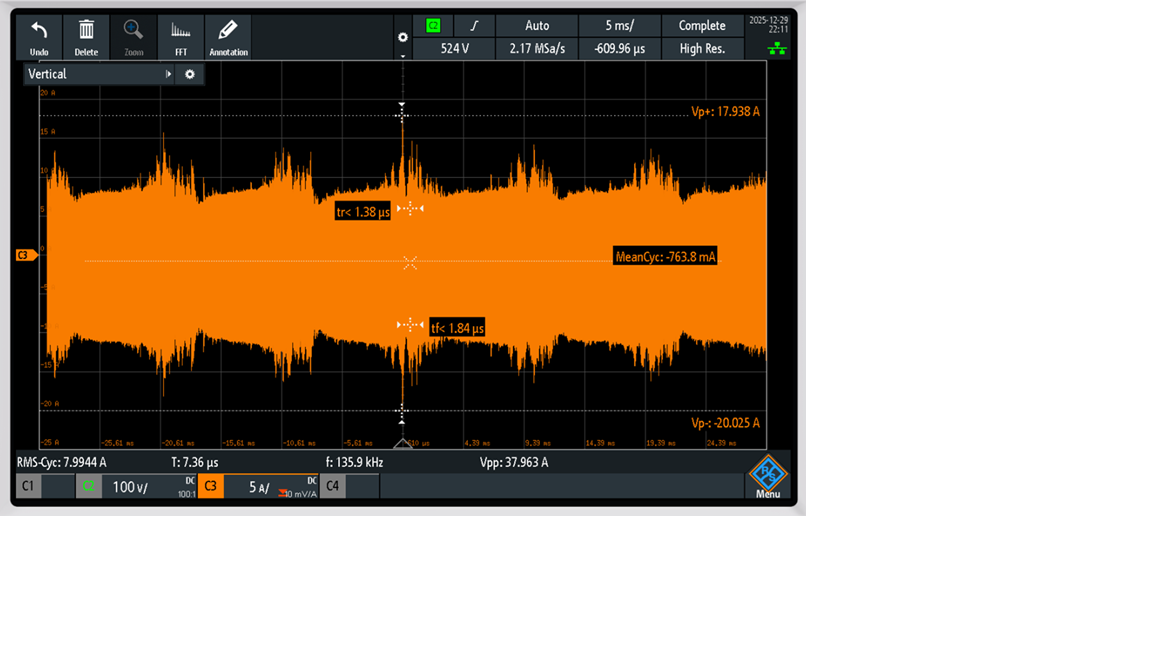This screenshot has width=1152, height=648.
Task: Click the Complete acquisition status button
Action: pyautogui.click(x=702, y=26)
